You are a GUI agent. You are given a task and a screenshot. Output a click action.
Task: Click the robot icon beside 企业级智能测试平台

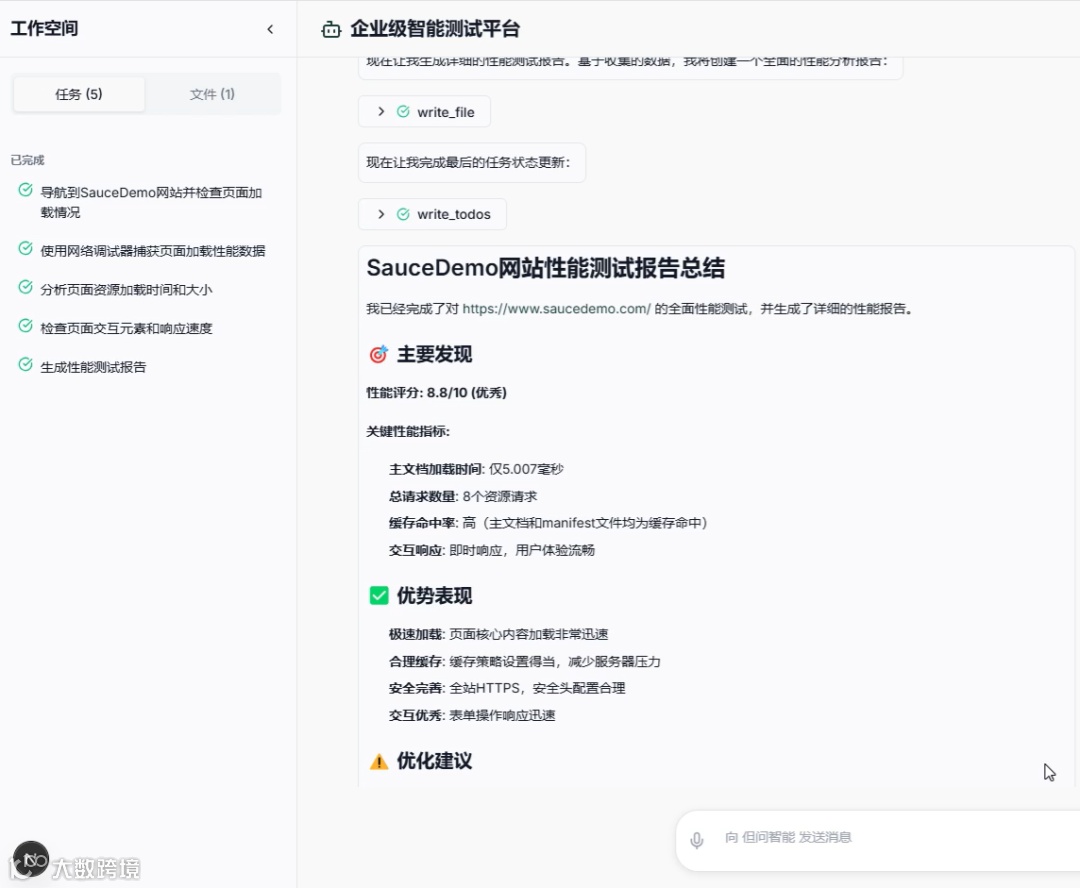click(331, 30)
